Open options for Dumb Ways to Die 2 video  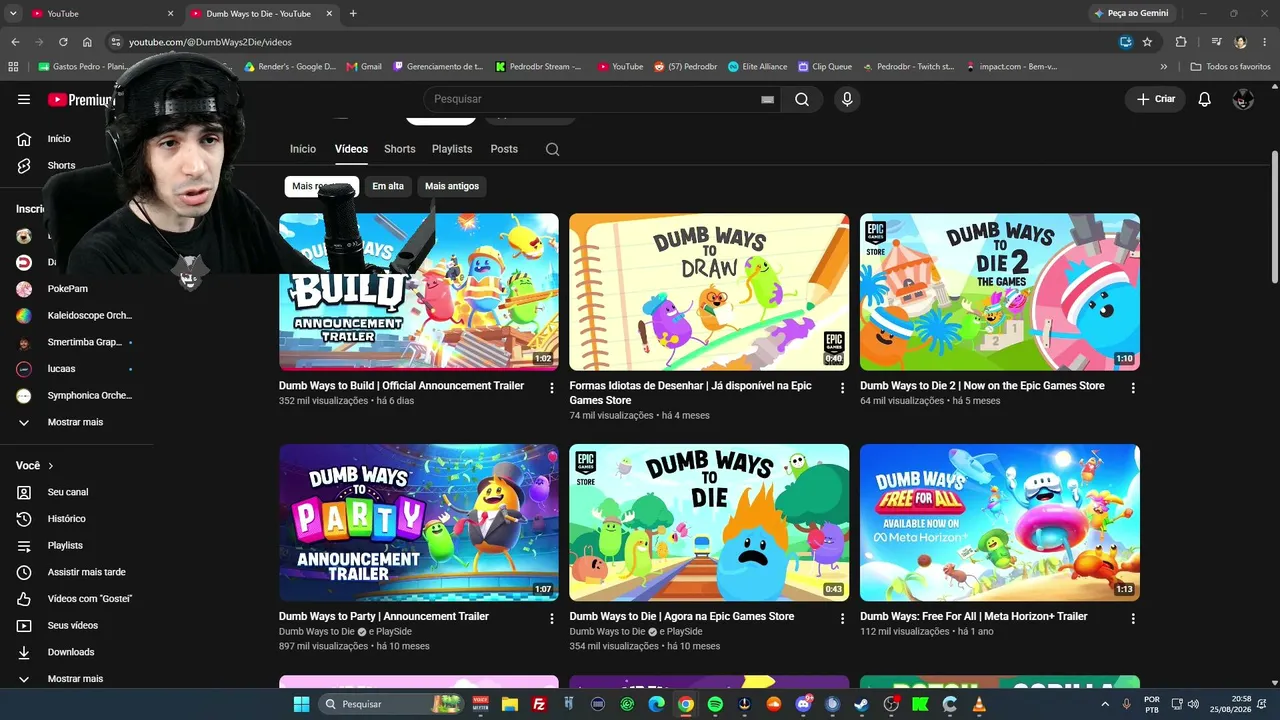click(1133, 388)
